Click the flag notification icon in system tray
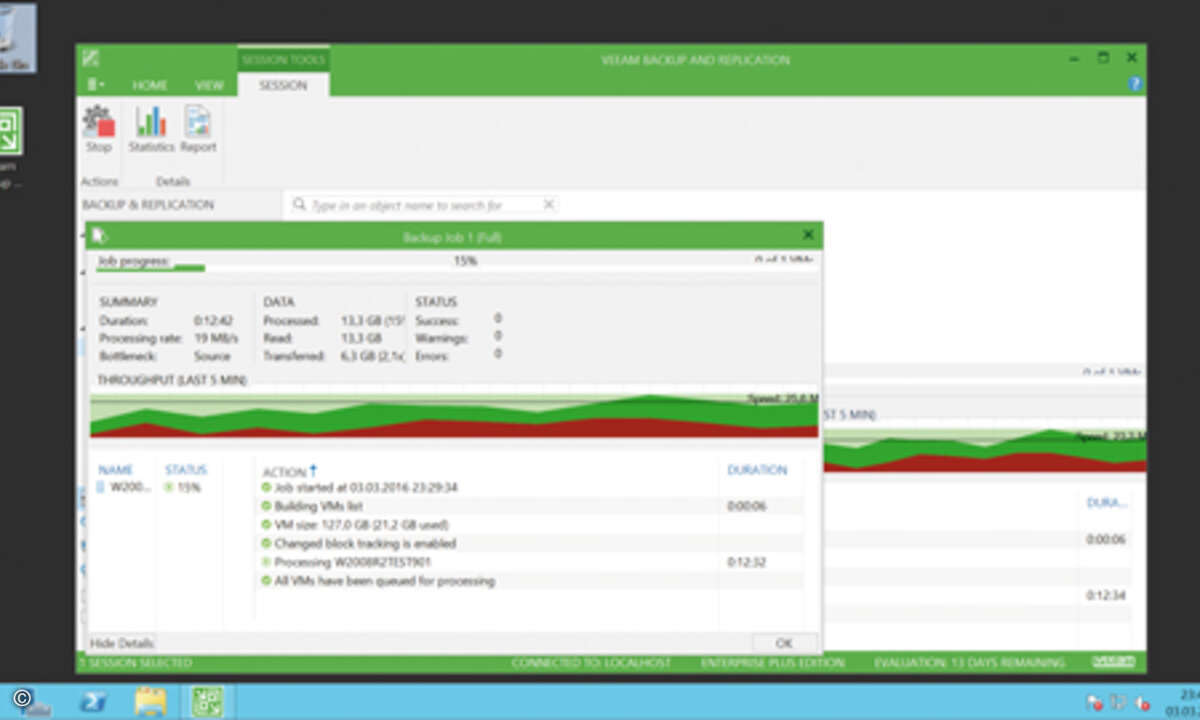The width and height of the screenshot is (1200, 720). click(x=1094, y=701)
